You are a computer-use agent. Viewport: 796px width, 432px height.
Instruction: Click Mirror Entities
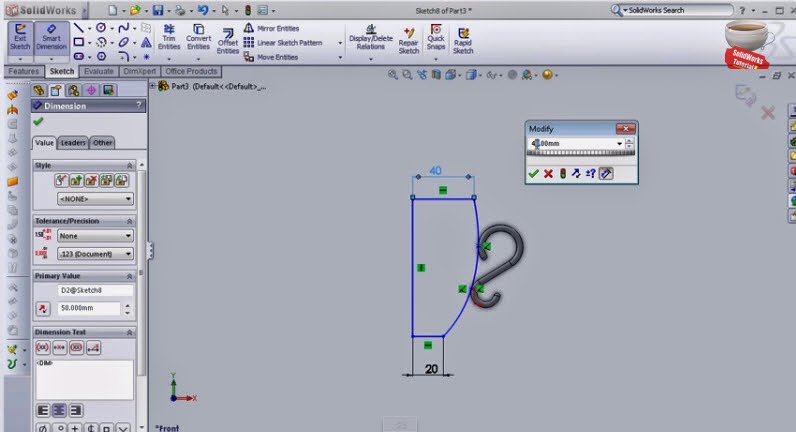272,28
